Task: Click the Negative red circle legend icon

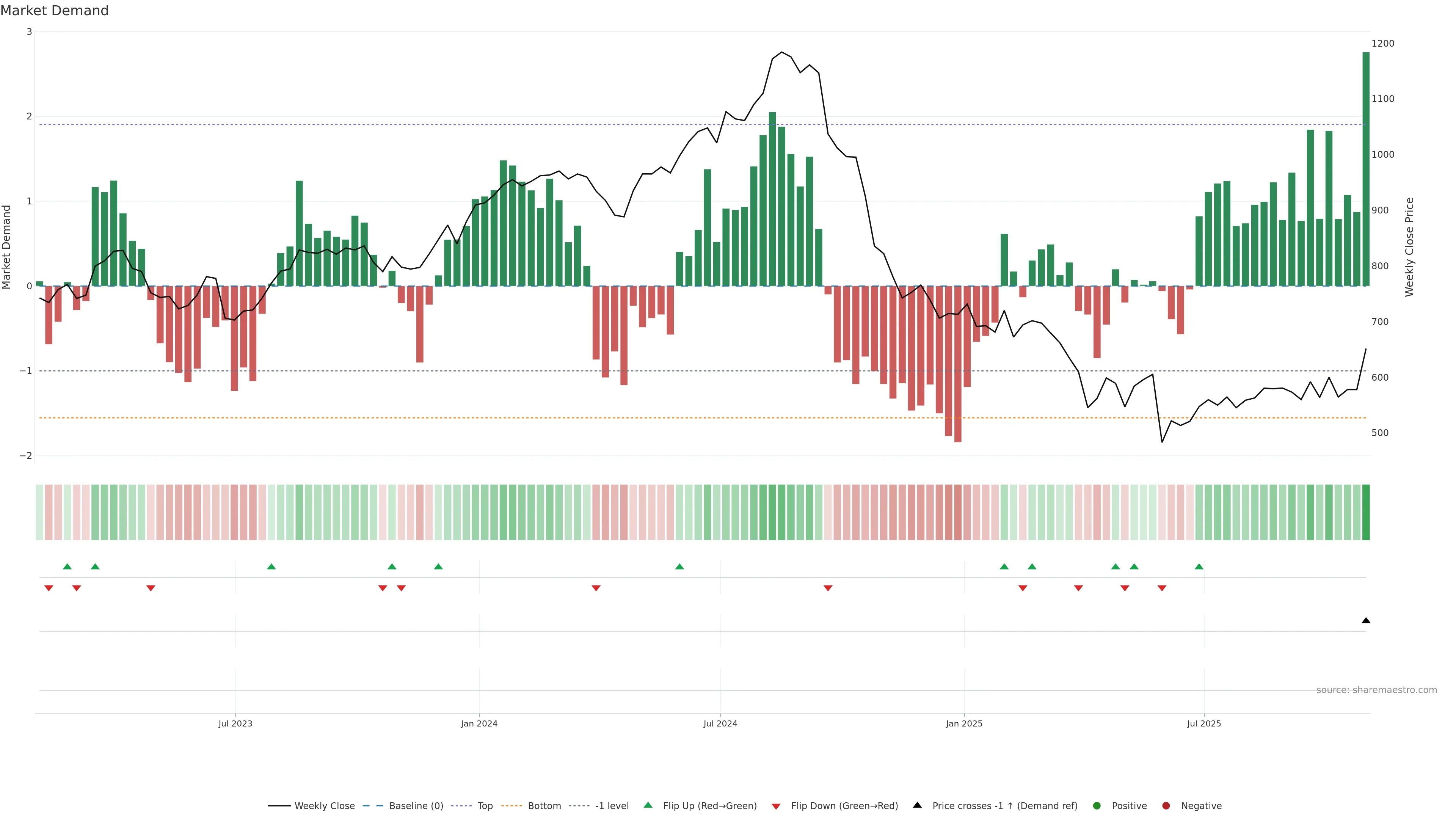Action: [x=1166, y=805]
